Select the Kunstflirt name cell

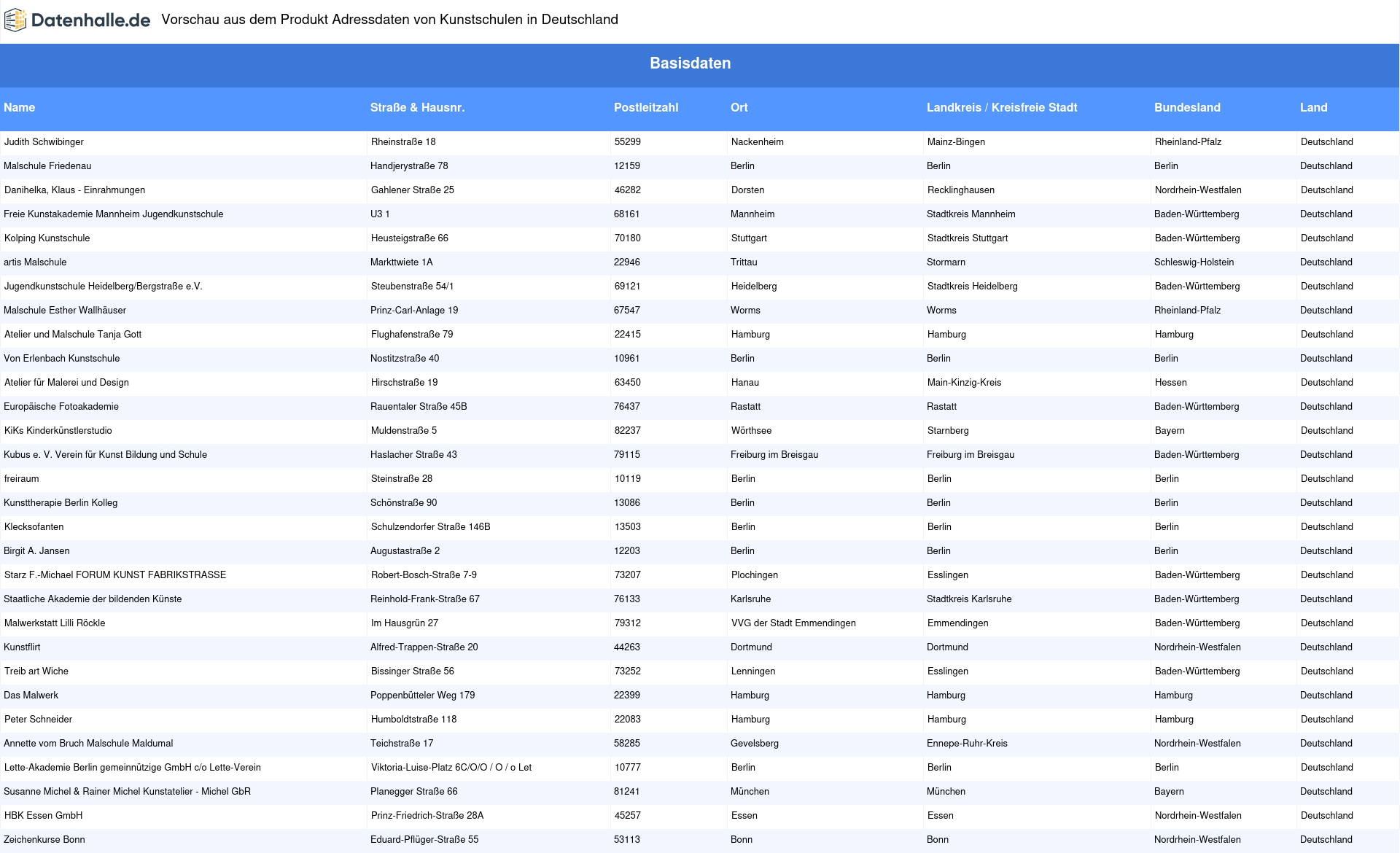click(23, 647)
